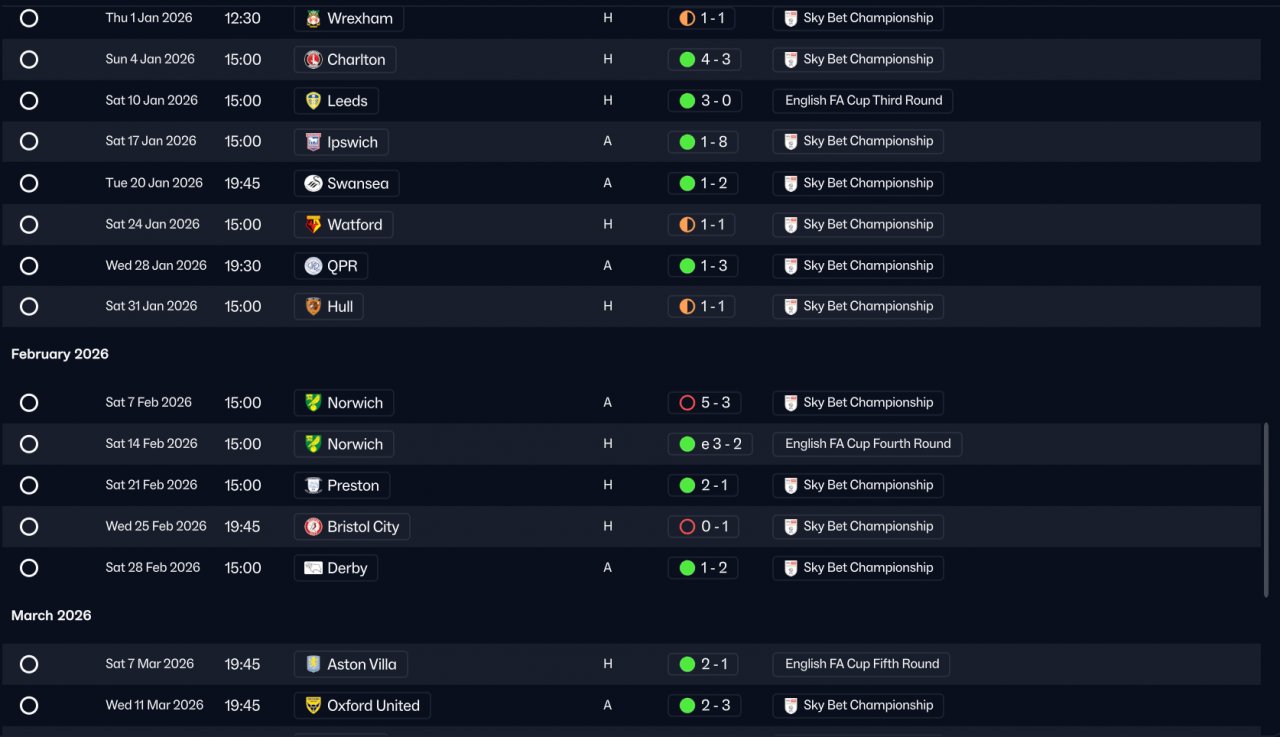Select the radio button for Leeds fixture
Image resolution: width=1280 pixels, height=737 pixels.
(29, 101)
